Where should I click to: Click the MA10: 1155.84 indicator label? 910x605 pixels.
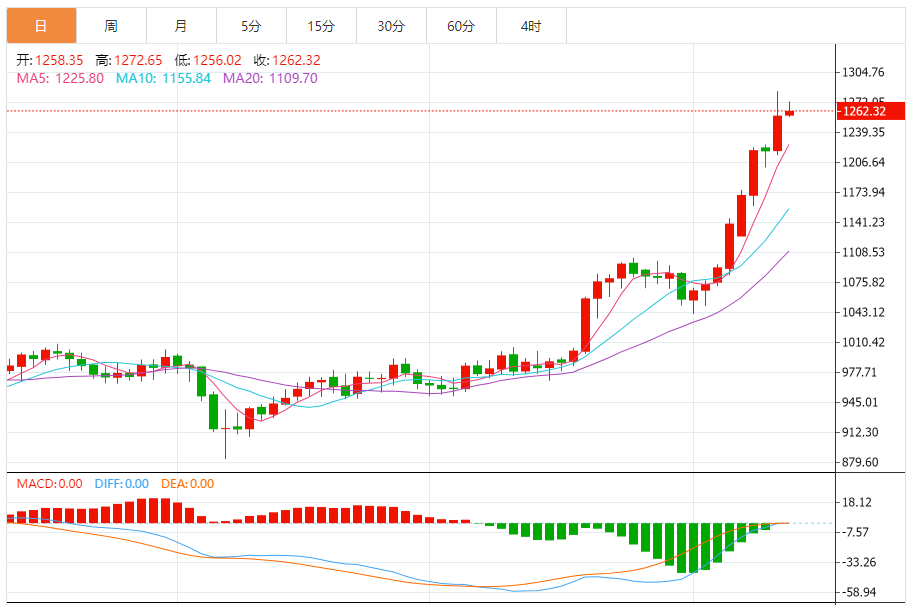pos(163,78)
